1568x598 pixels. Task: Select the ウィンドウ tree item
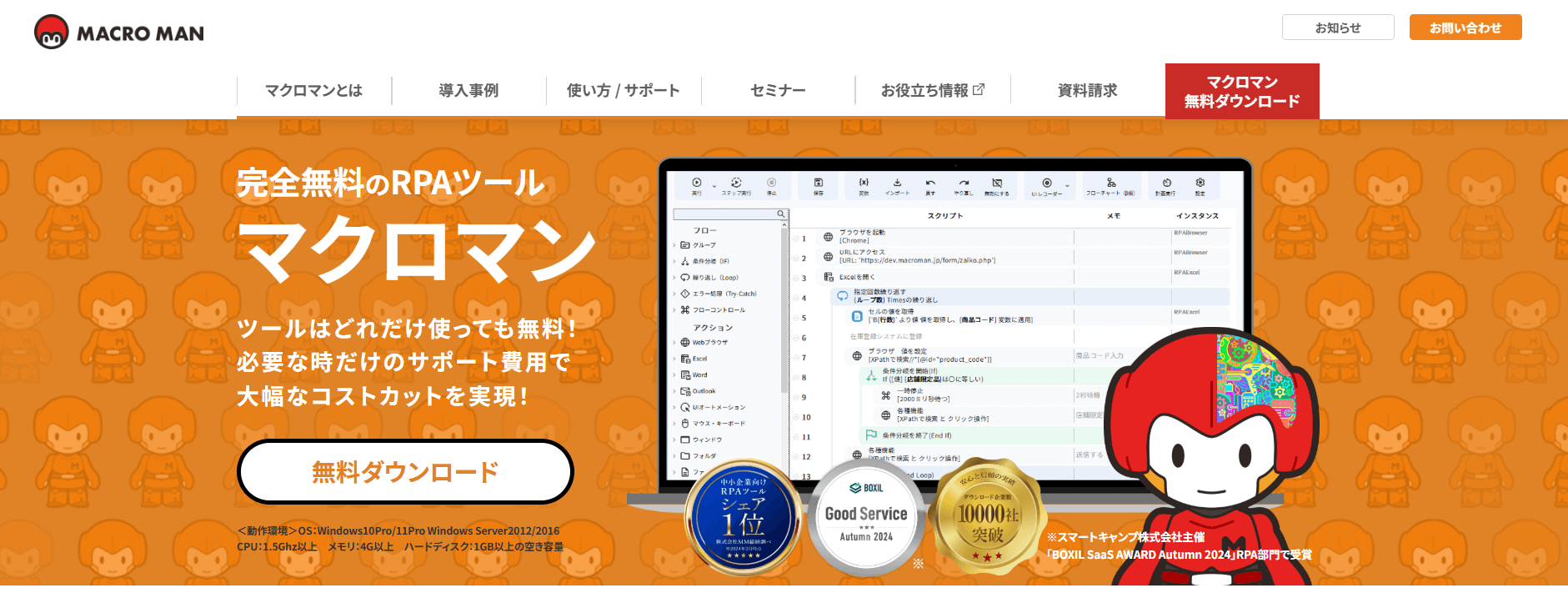pyautogui.click(x=699, y=440)
